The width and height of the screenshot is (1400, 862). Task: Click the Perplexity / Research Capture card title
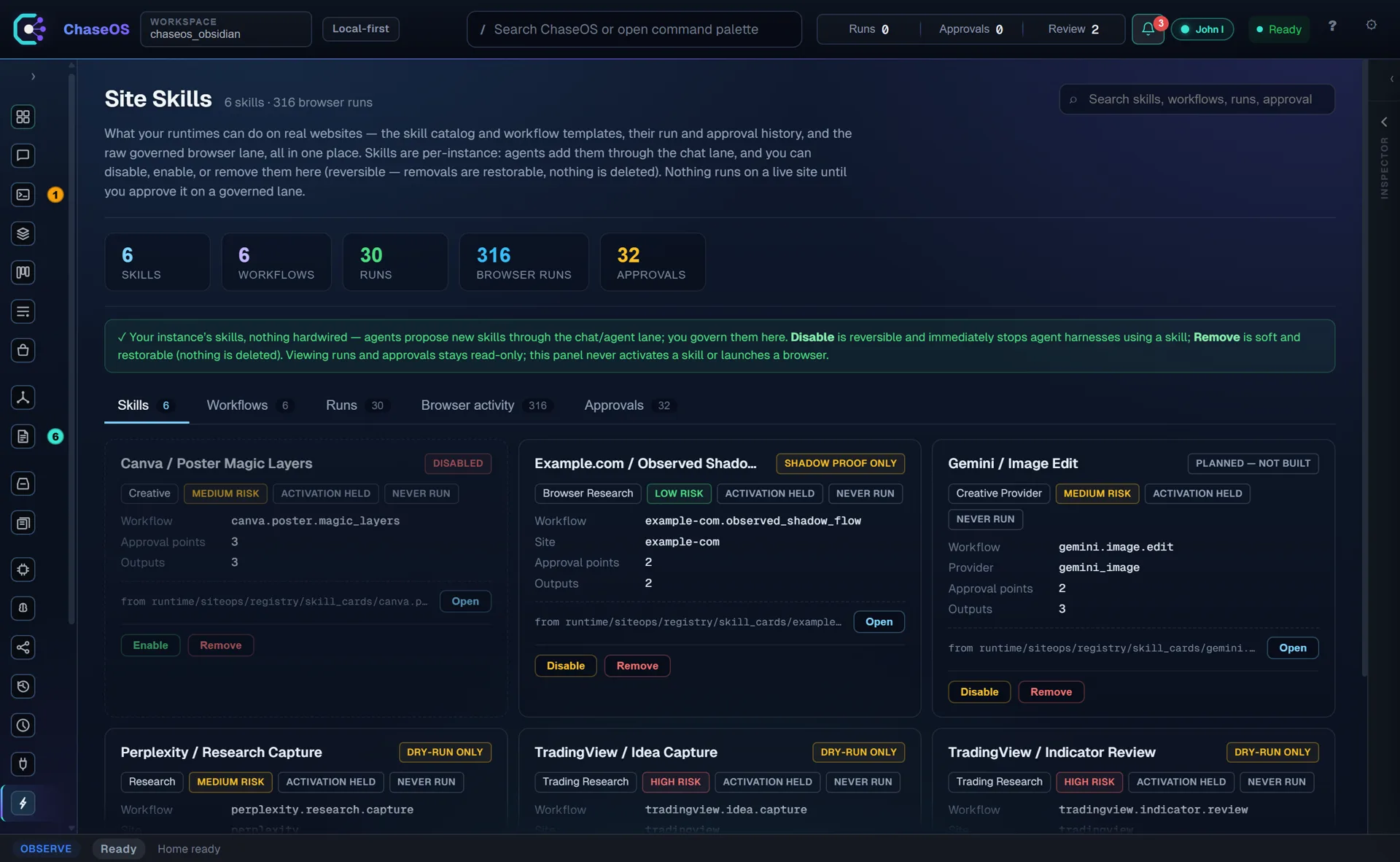point(221,753)
